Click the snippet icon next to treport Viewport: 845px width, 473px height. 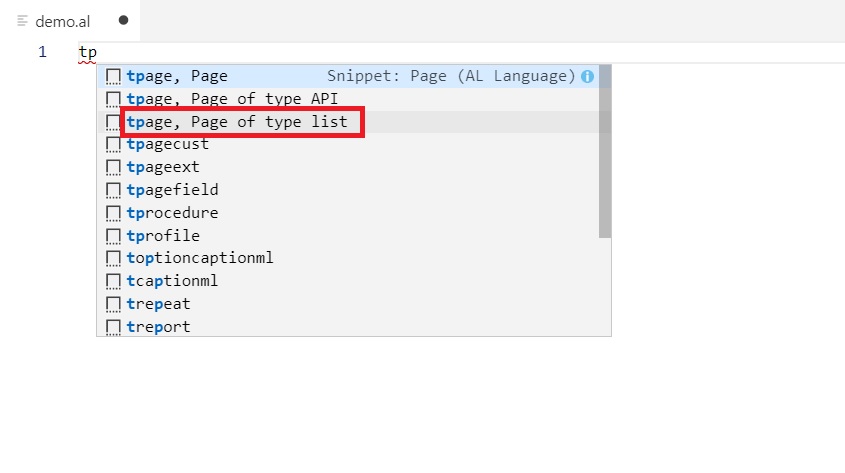point(113,327)
